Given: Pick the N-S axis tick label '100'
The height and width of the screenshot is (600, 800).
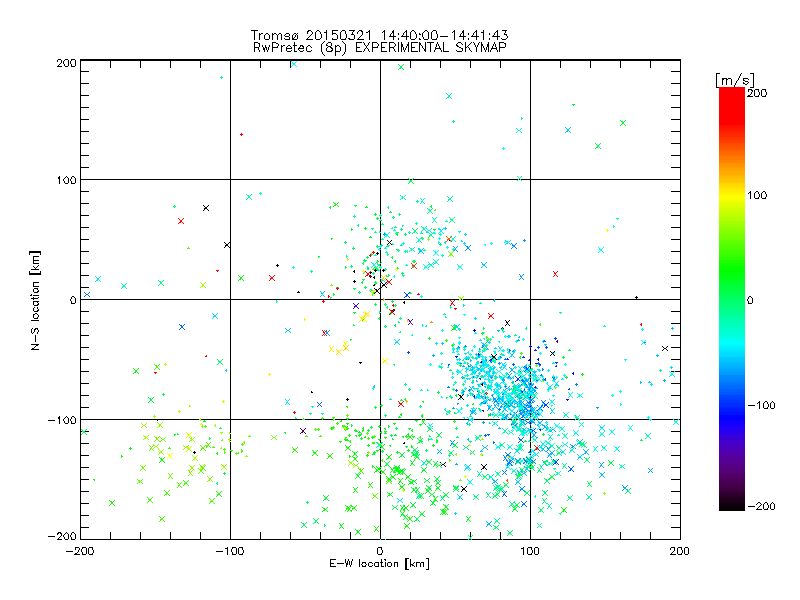Looking at the screenshot, I should [66, 180].
